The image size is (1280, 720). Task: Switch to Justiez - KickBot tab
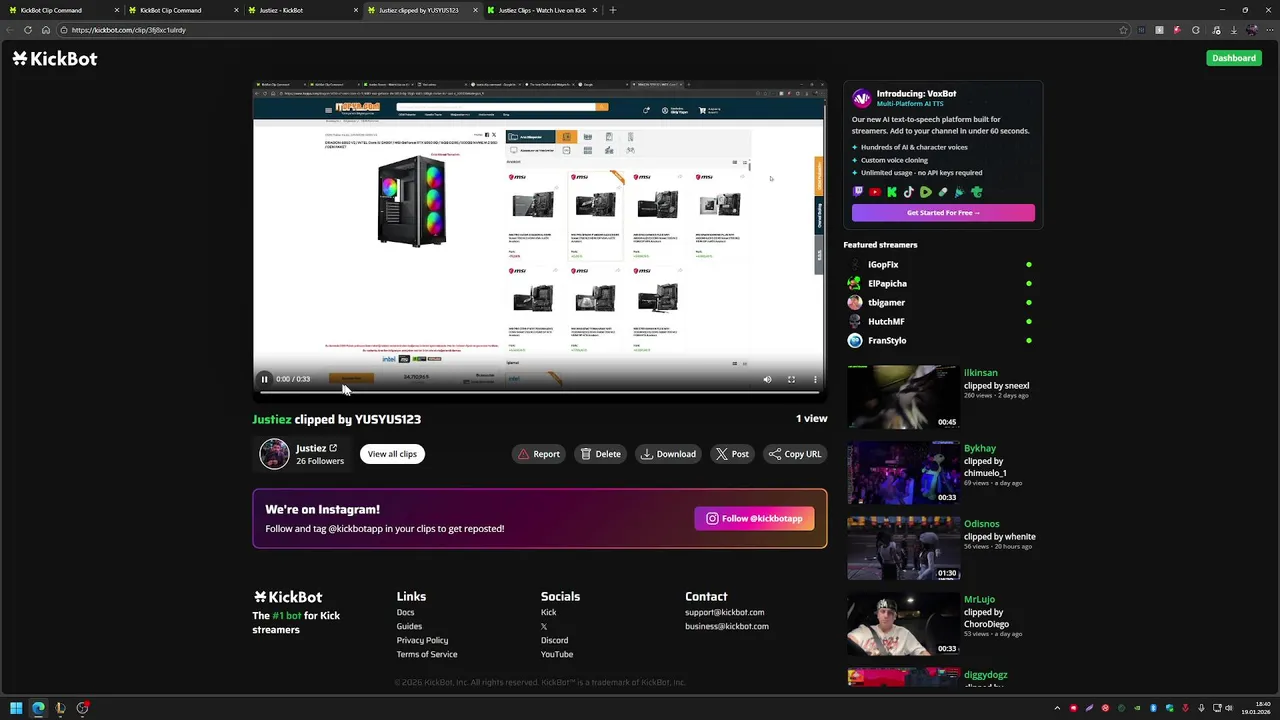pos(300,10)
